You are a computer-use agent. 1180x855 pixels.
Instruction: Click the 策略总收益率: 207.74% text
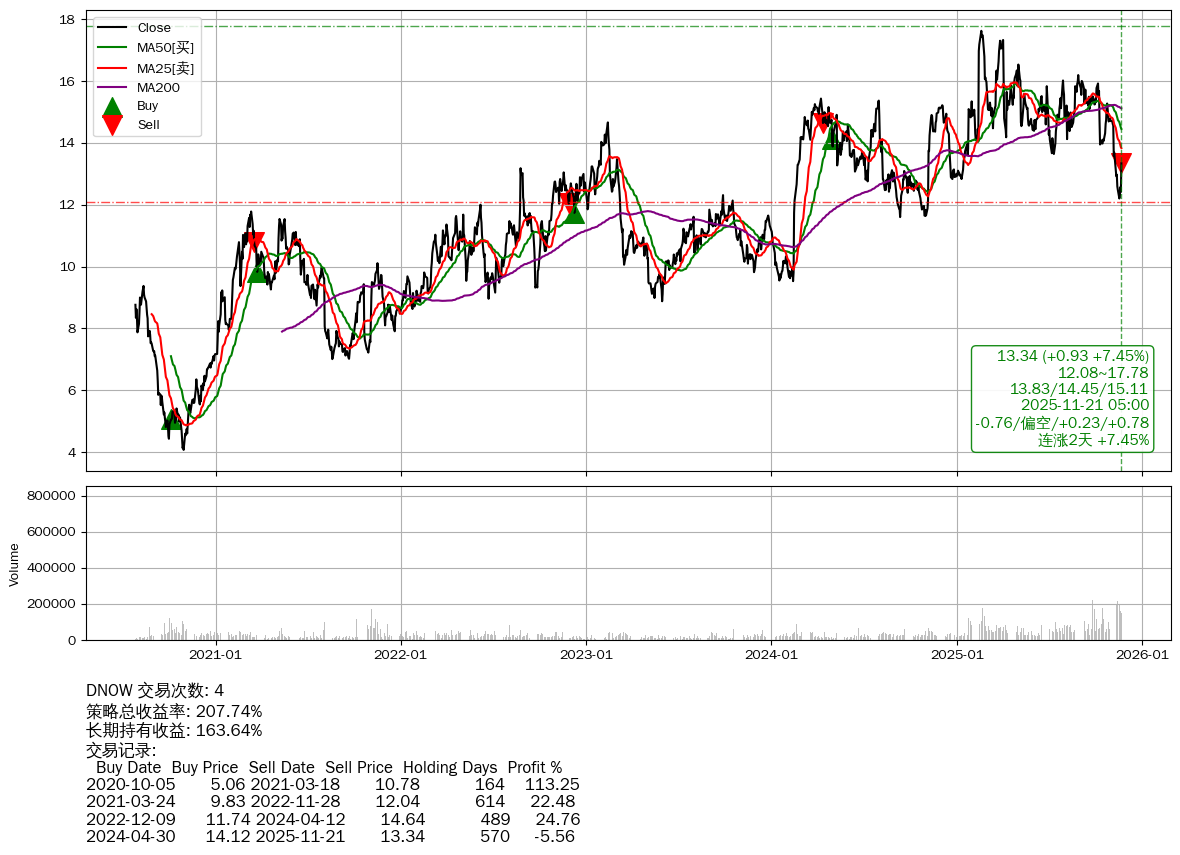coord(174,711)
